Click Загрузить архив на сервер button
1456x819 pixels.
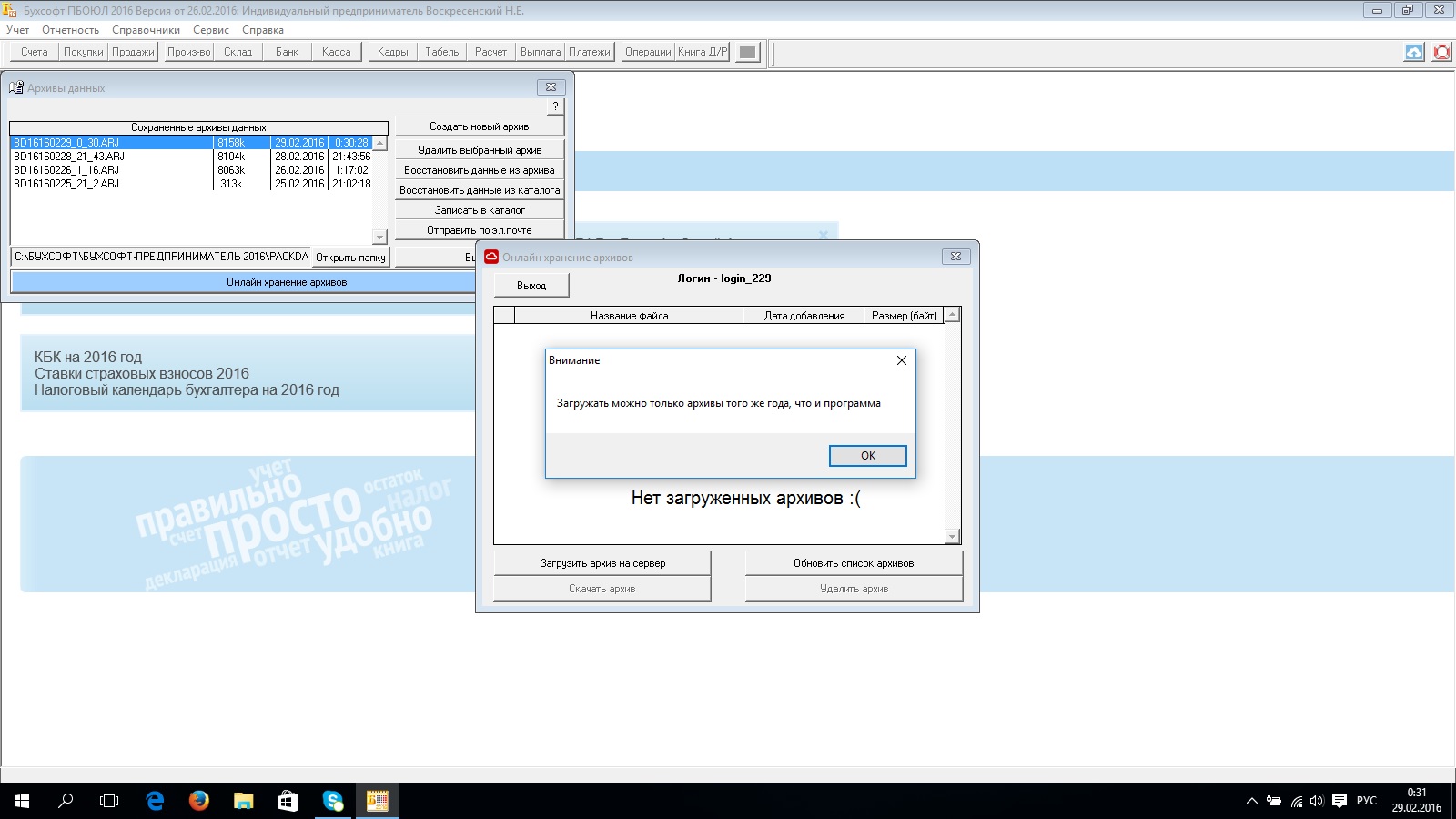[x=602, y=563]
